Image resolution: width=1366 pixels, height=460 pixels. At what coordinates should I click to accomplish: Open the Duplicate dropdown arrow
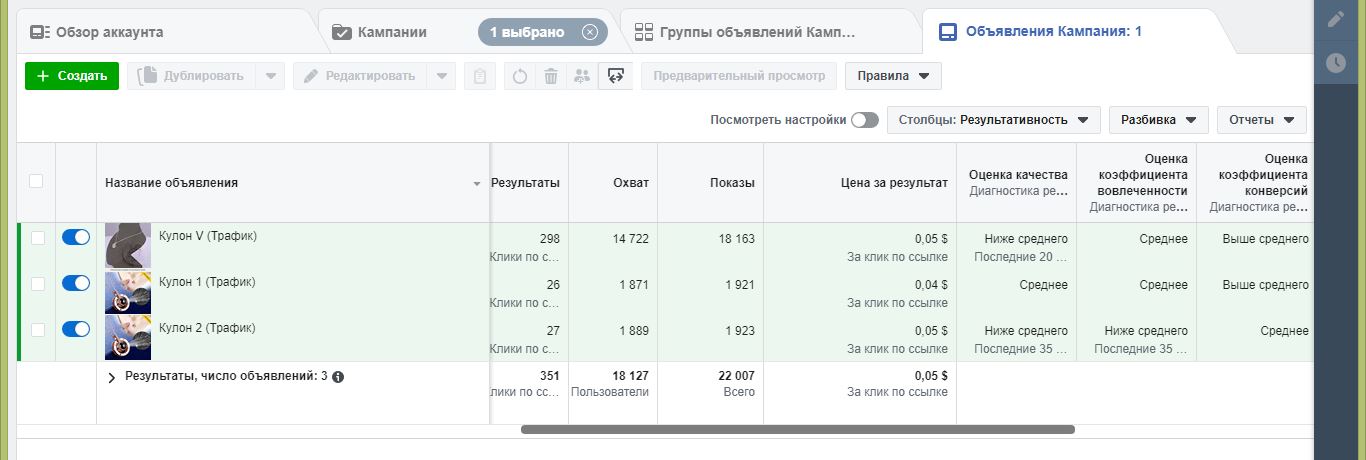pyautogui.click(x=271, y=76)
